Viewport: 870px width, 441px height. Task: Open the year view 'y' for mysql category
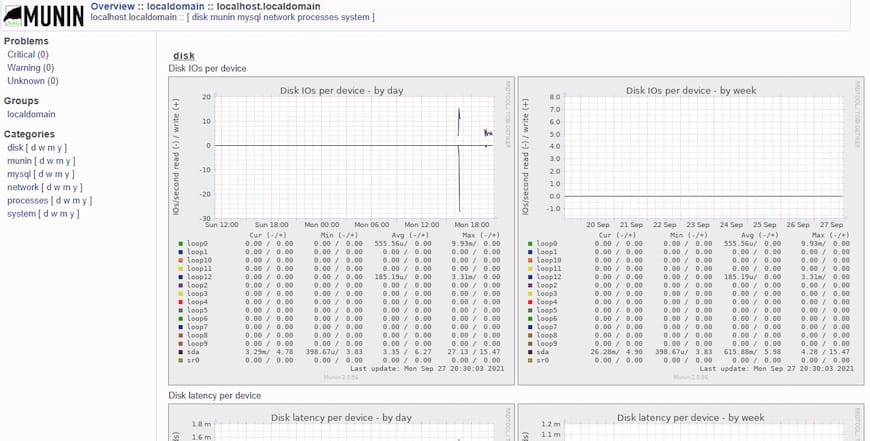[x=67, y=174]
